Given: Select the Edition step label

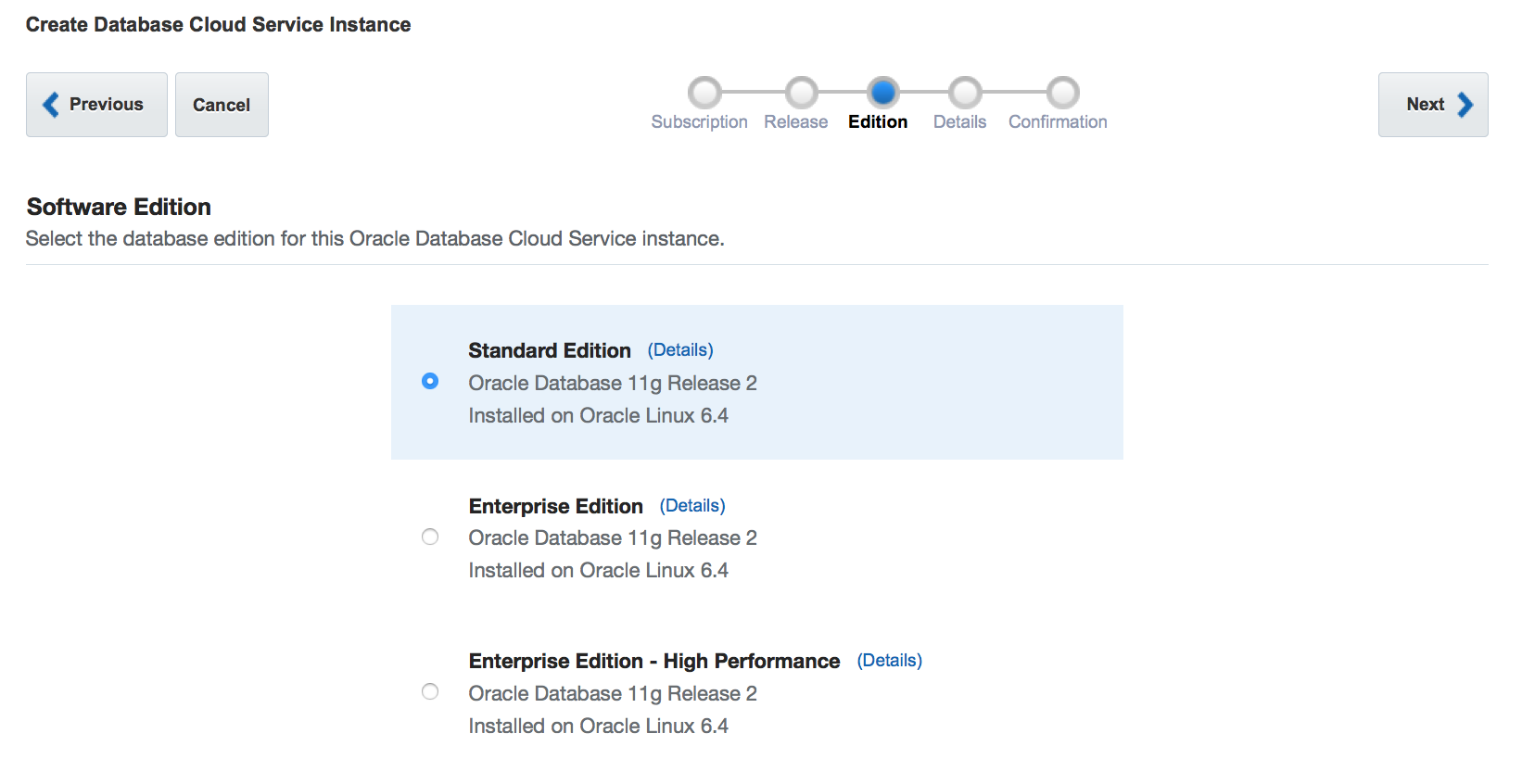Looking at the screenshot, I should [x=878, y=122].
